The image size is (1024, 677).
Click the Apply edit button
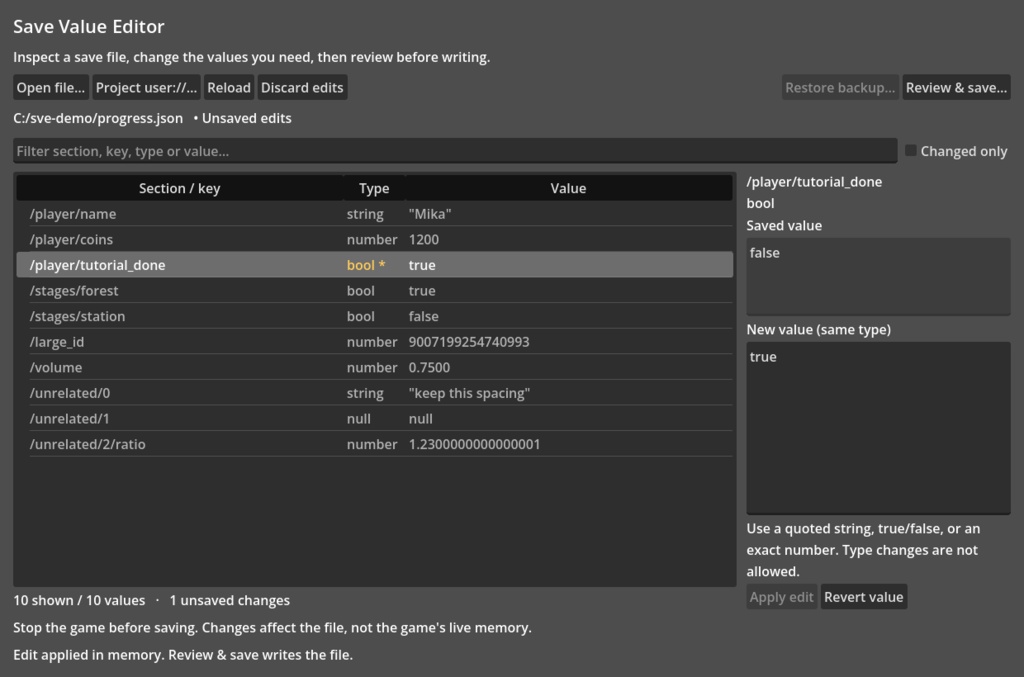(x=782, y=597)
